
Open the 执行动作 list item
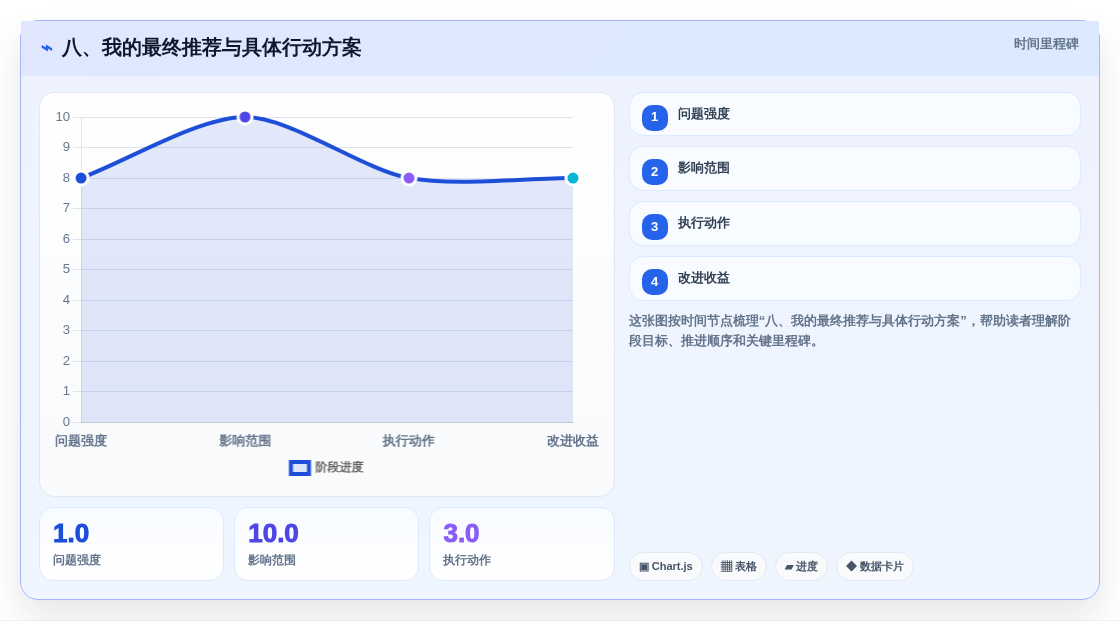[854, 224]
